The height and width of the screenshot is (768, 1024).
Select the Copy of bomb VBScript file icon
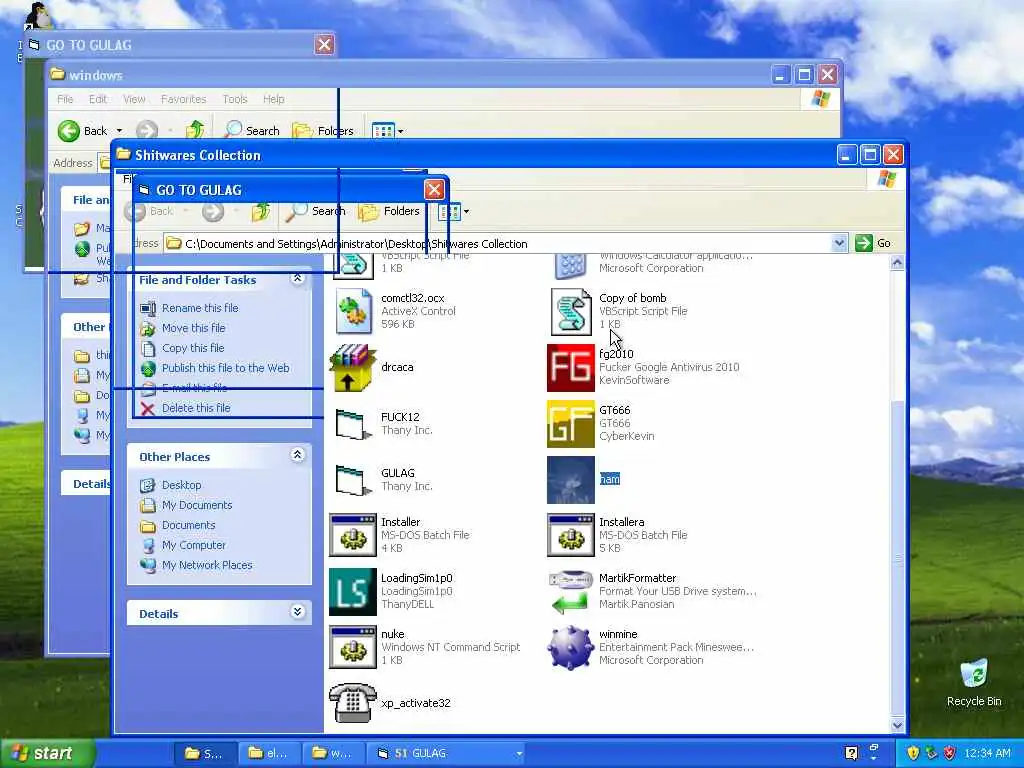(x=571, y=312)
